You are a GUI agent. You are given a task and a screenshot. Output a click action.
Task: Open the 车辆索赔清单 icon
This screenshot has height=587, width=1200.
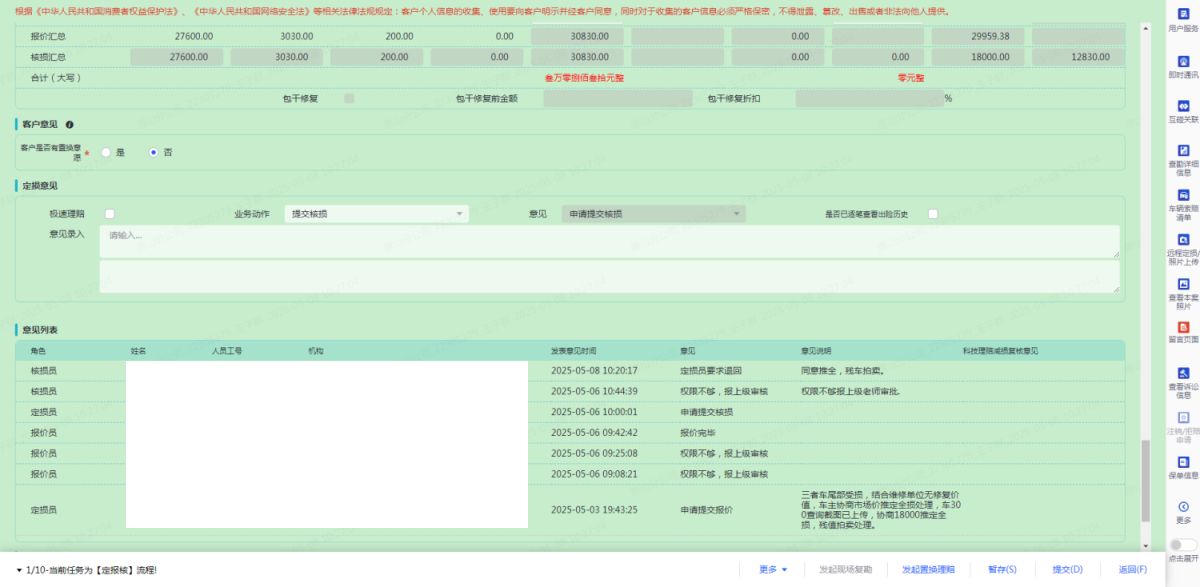point(1183,196)
